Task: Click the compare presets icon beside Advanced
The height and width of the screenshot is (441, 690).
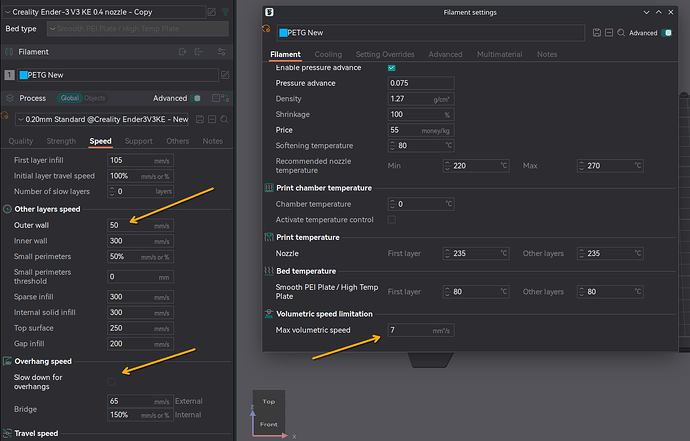Action: click(224, 98)
